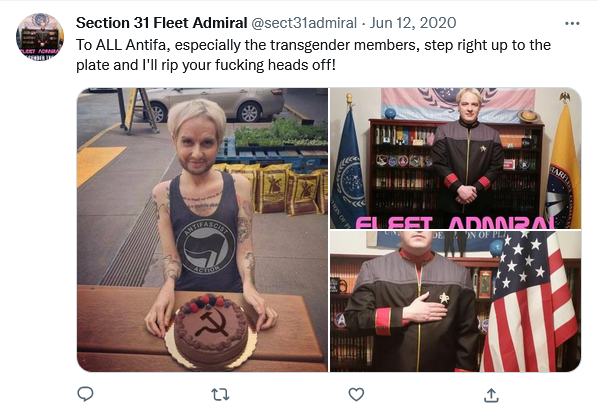Click the tweet text starting To ALL Antifa
The width and height of the screenshot is (598, 415).
[x=313, y=55]
